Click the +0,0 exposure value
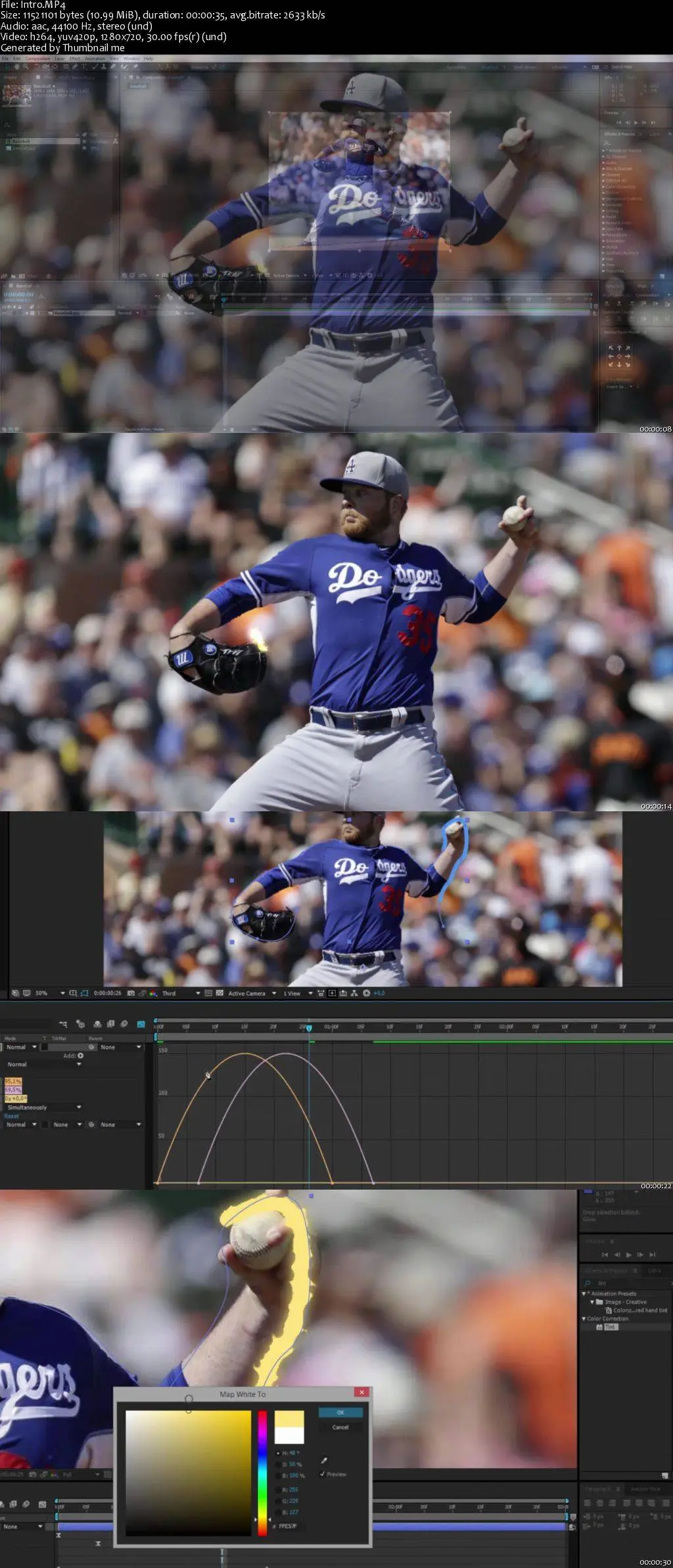673x1568 pixels. click(379, 993)
